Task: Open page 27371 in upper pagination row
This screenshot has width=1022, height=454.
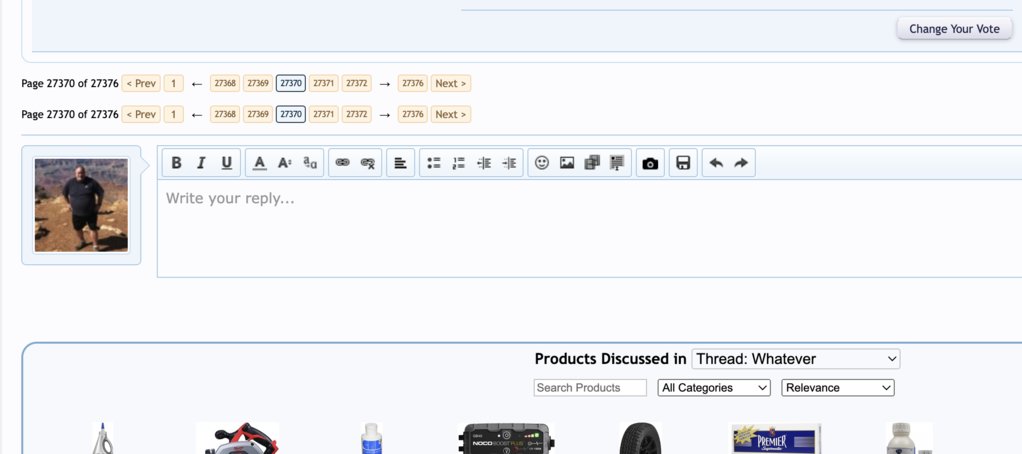Action: coord(324,83)
